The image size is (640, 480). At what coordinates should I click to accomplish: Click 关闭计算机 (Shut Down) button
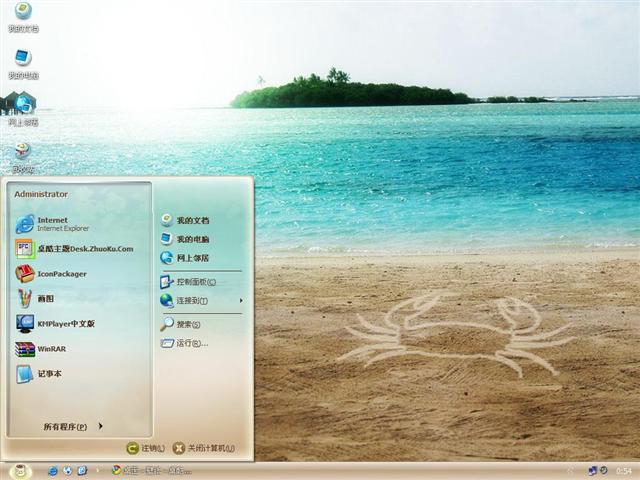[204, 449]
